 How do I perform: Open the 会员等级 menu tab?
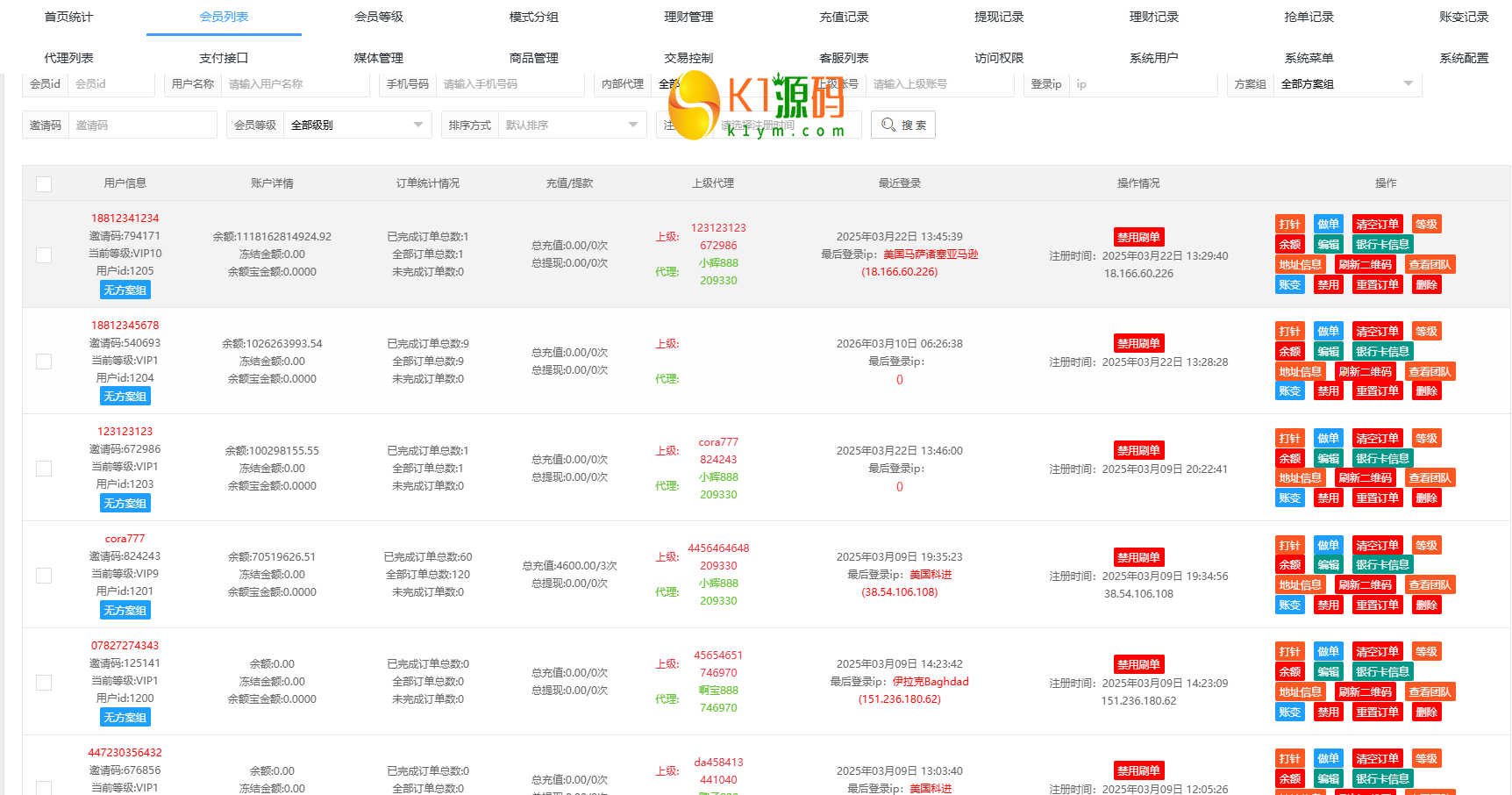(379, 17)
